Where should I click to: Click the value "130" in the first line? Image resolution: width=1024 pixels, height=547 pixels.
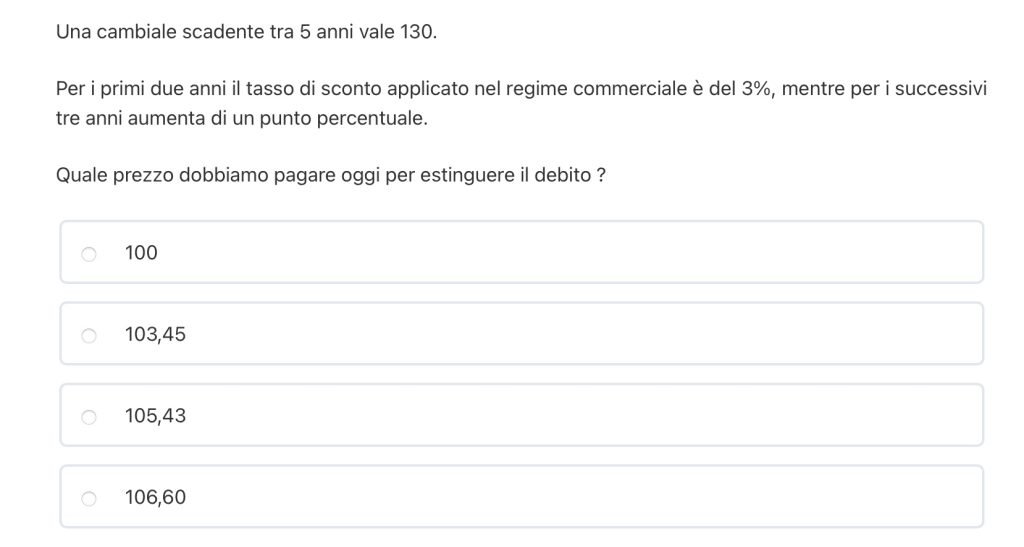(416, 32)
